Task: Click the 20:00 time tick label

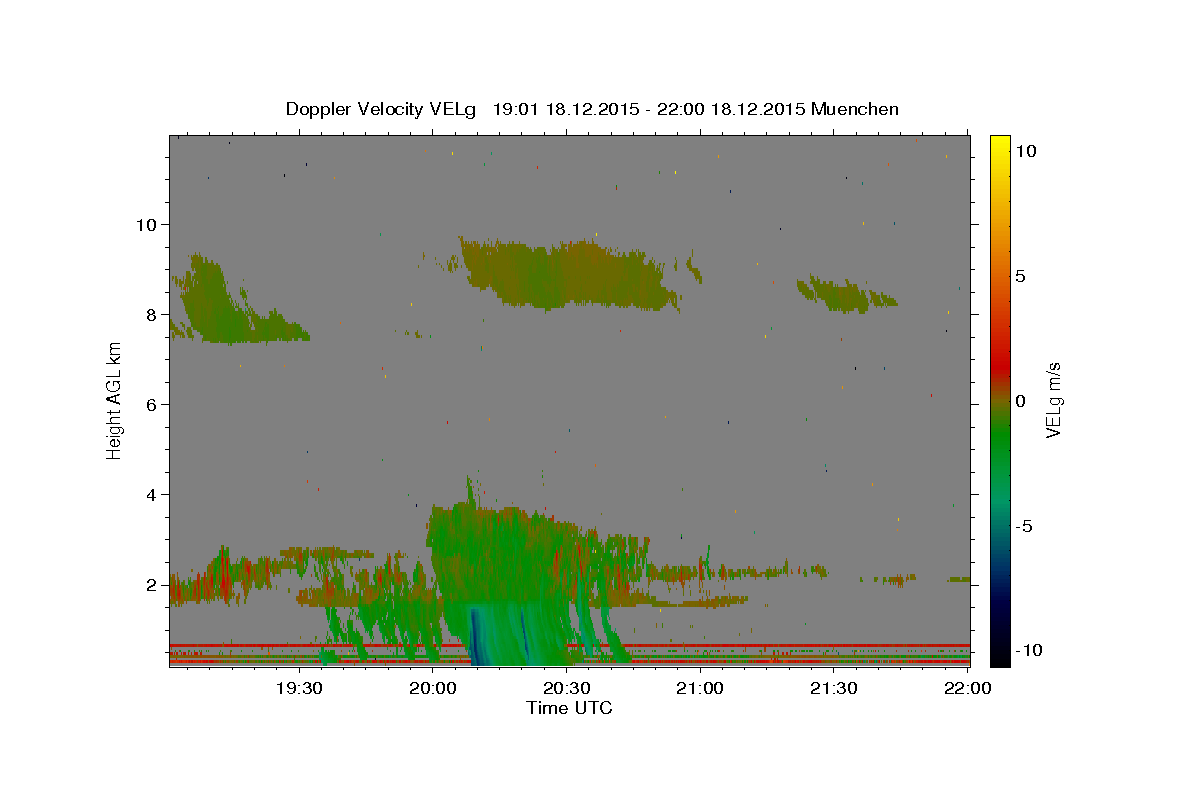Action: [433, 688]
